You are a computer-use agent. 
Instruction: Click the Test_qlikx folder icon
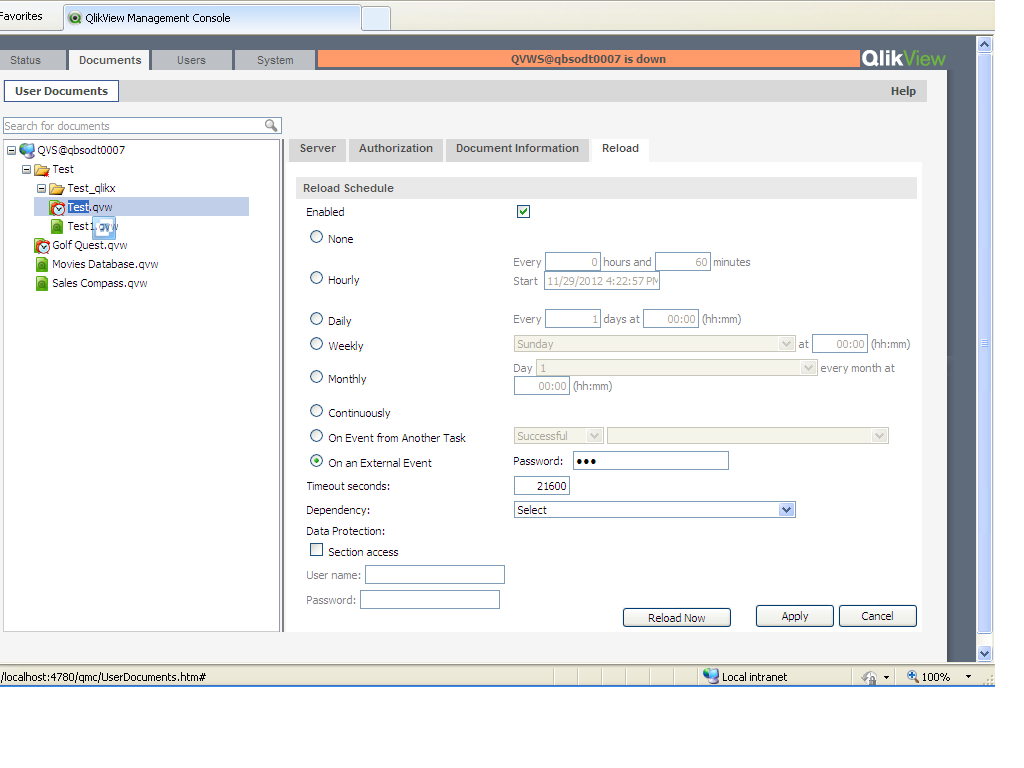click(57, 189)
